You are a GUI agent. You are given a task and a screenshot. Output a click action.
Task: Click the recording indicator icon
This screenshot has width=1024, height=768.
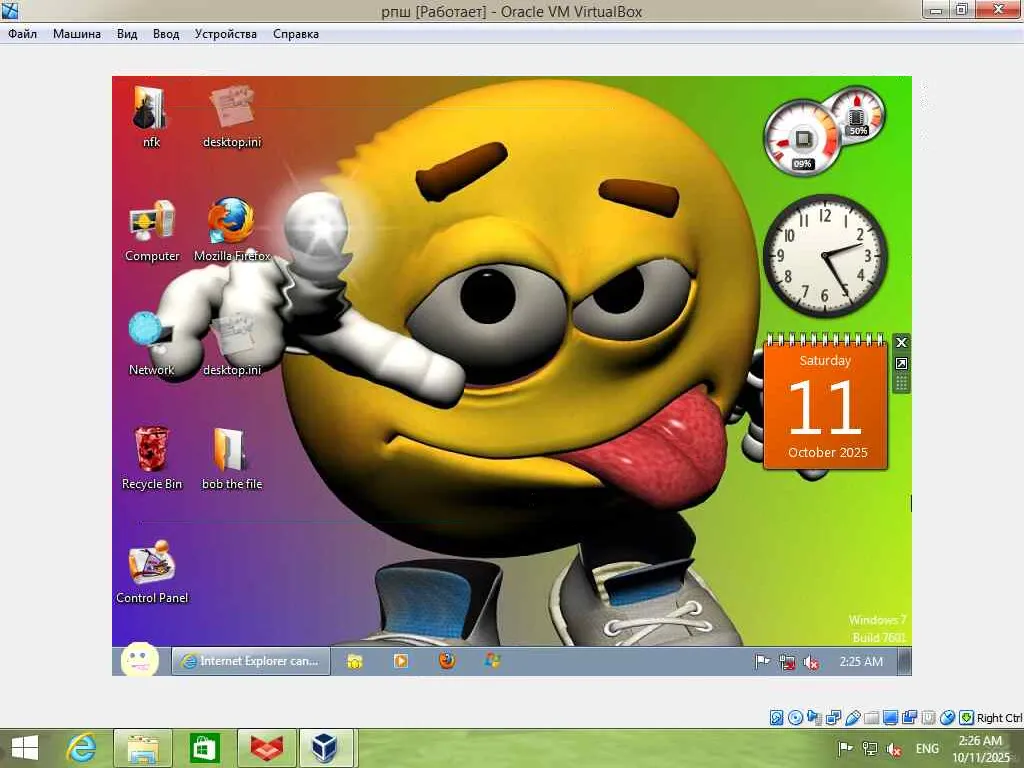(x=909, y=718)
